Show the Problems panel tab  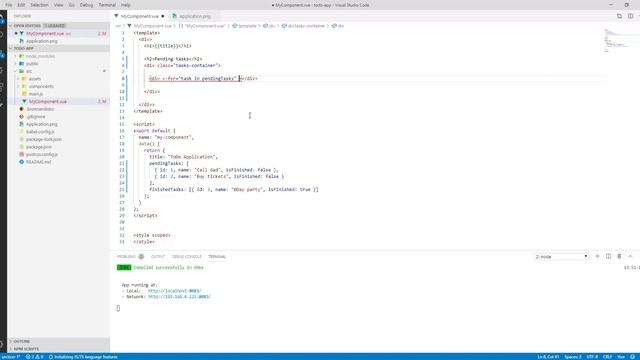coord(126,256)
